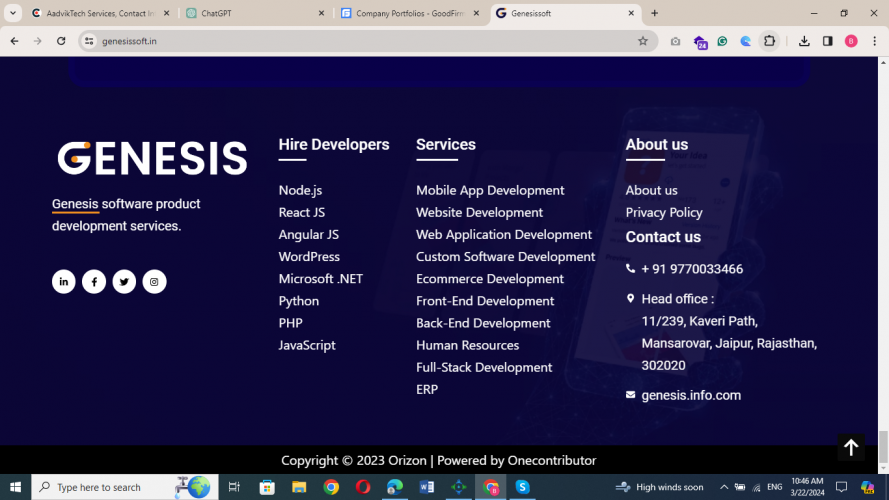
Task: Open the About us footer link
Action: pyautogui.click(x=651, y=190)
